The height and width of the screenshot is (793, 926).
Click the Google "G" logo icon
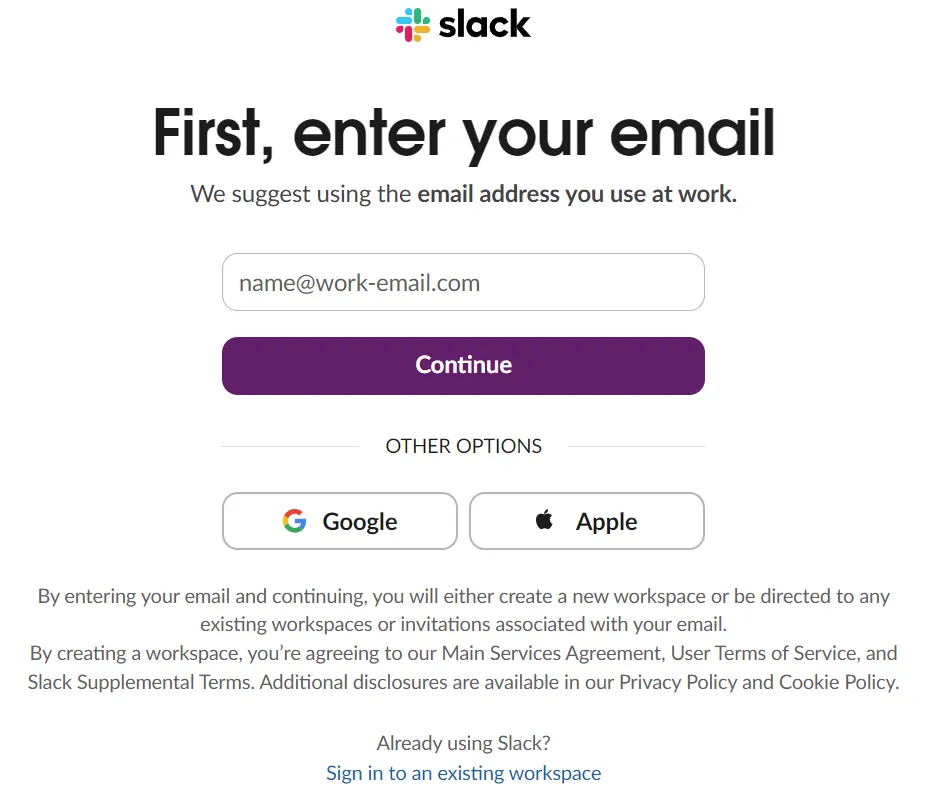(x=294, y=521)
